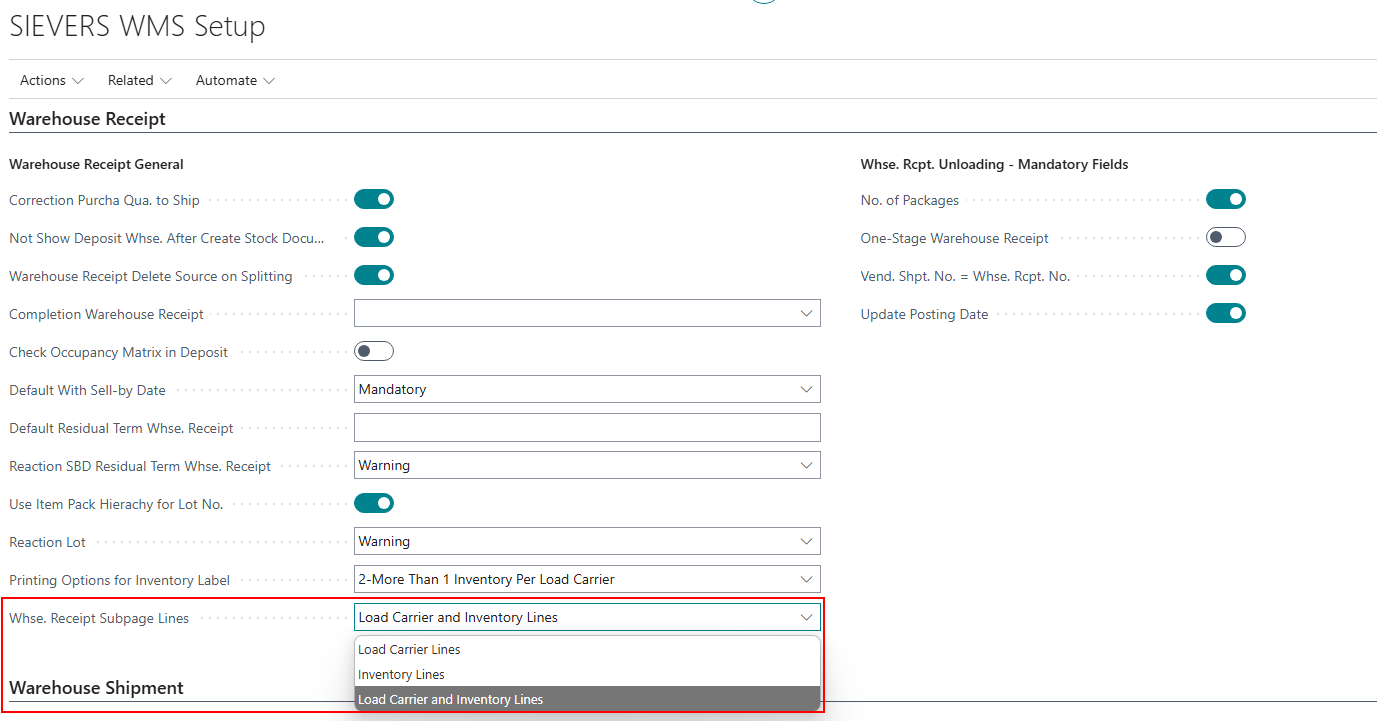Open the Related menu
This screenshot has height=721, width=1377.
(139, 80)
